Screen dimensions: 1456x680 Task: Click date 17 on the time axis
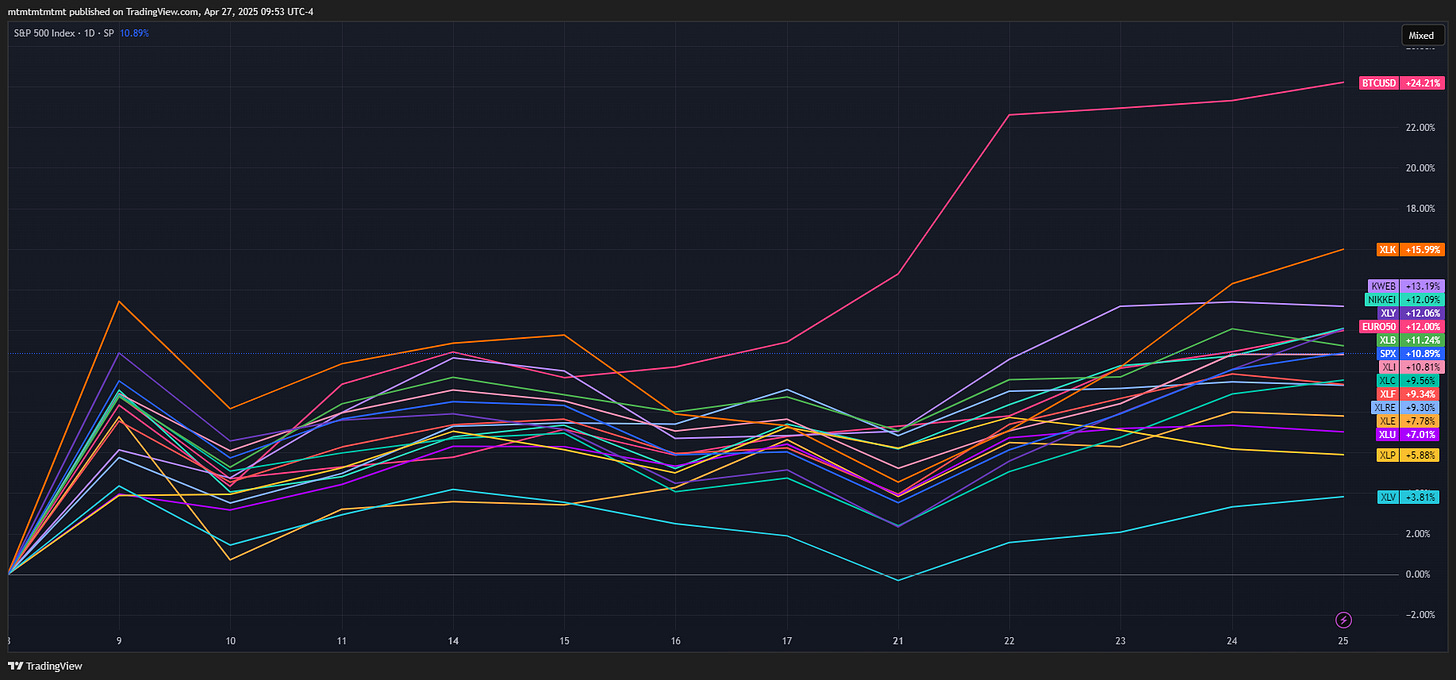click(787, 641)
